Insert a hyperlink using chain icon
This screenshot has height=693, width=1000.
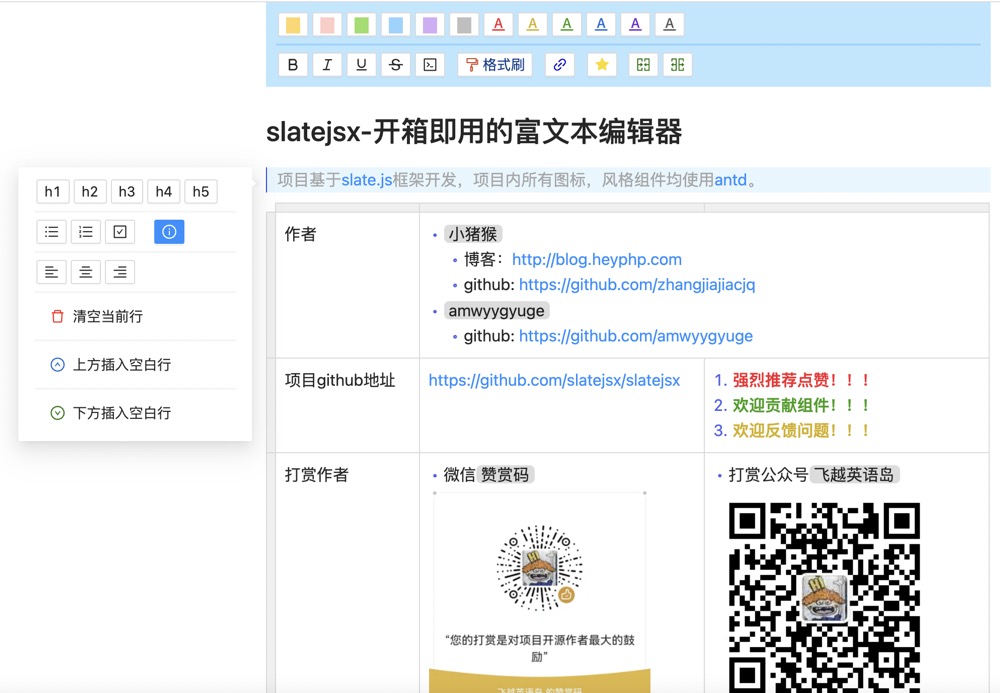point(560,64)
